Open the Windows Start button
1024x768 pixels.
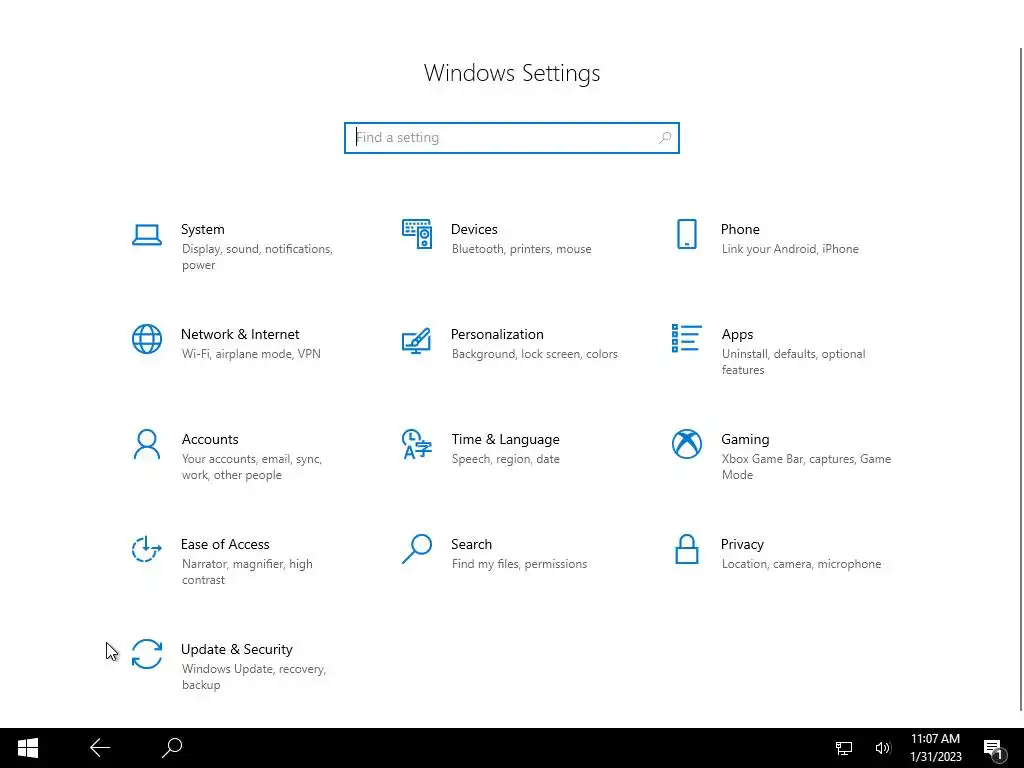tap(27, 748)
